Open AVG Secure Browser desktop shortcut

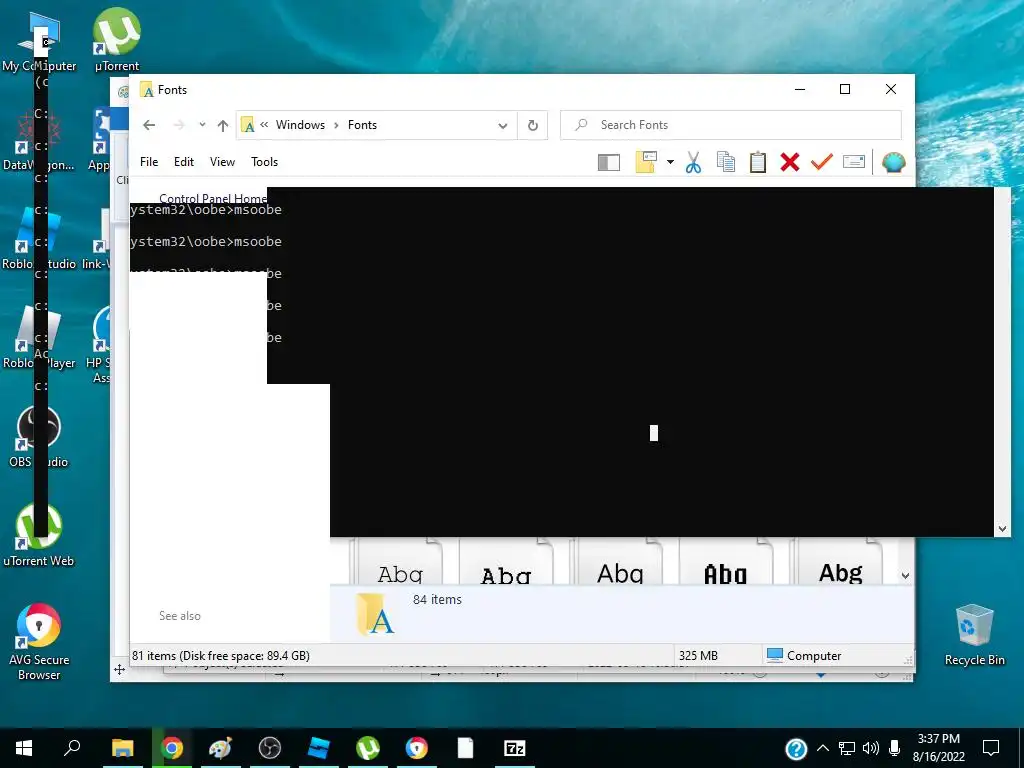click(39, 643)
